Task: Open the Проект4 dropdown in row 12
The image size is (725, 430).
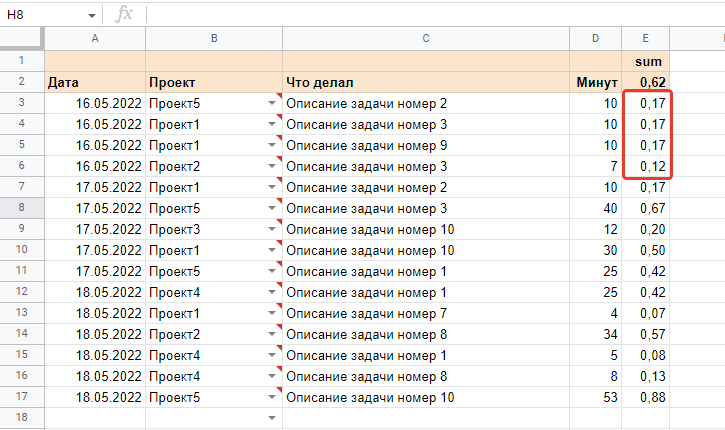Action: (x=272, y=292)
